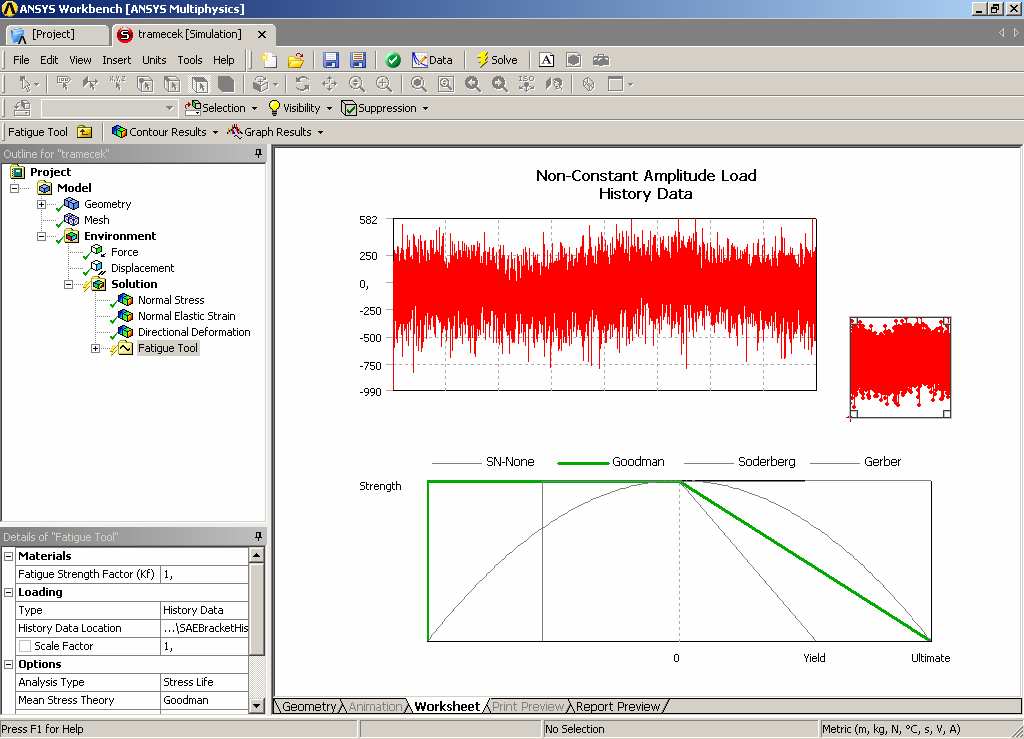
Task: Click the new document icon in toolbar
Action: click(x=269, y=60)
